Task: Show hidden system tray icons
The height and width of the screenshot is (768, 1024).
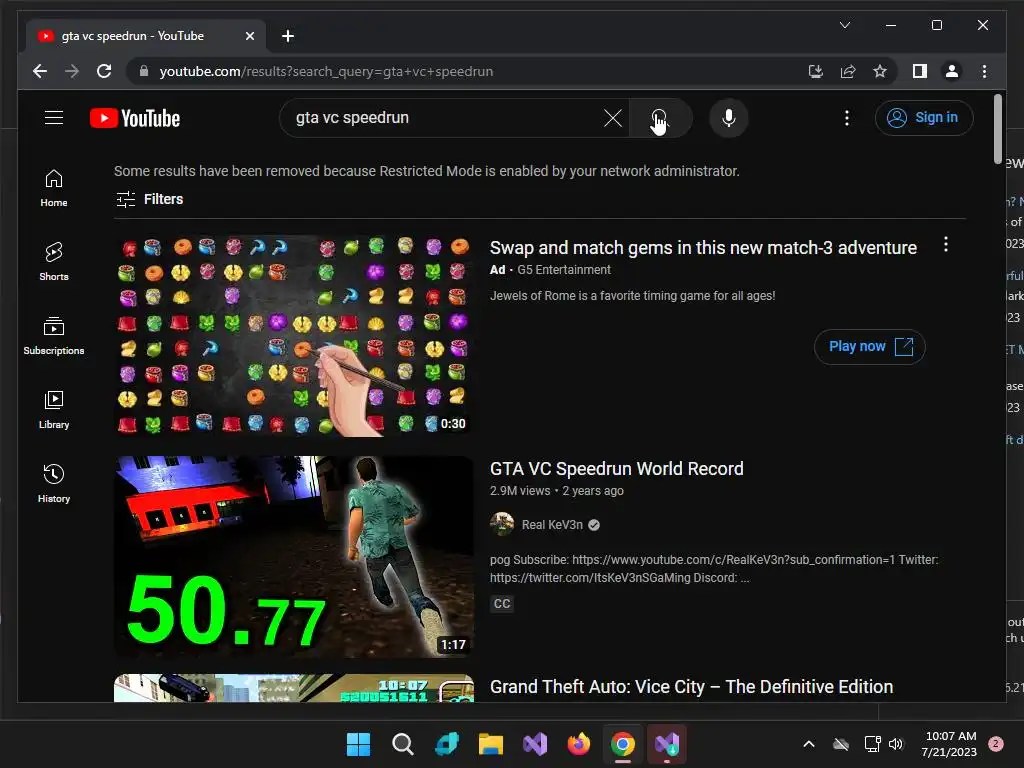Action: [x=808, y=744]
